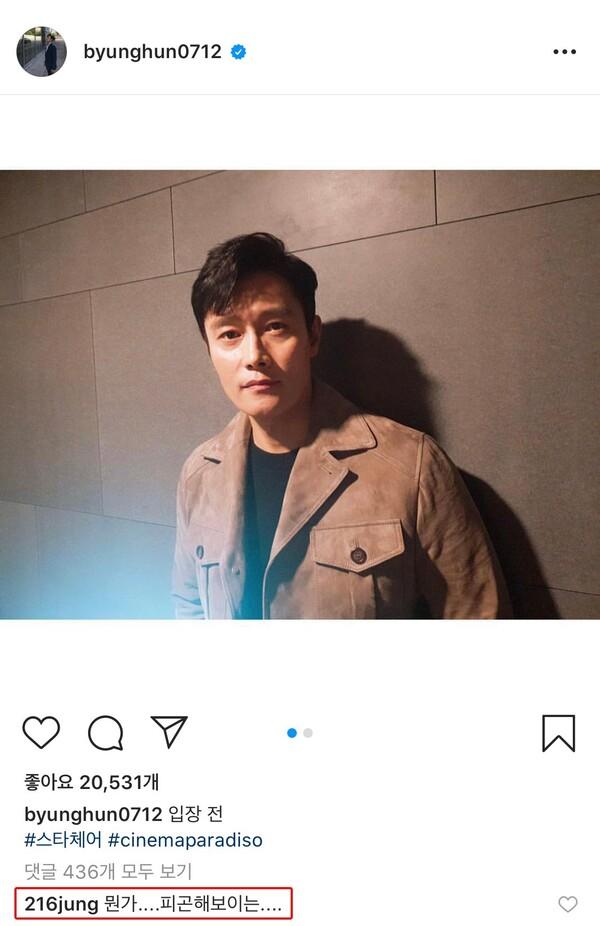Tap the blue verified badge
600x926 pixels.
[x=238, y=52]
